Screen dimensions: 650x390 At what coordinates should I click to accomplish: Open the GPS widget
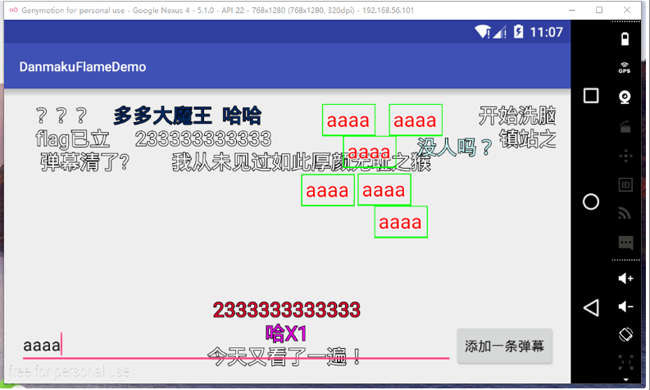click(625, 68)
